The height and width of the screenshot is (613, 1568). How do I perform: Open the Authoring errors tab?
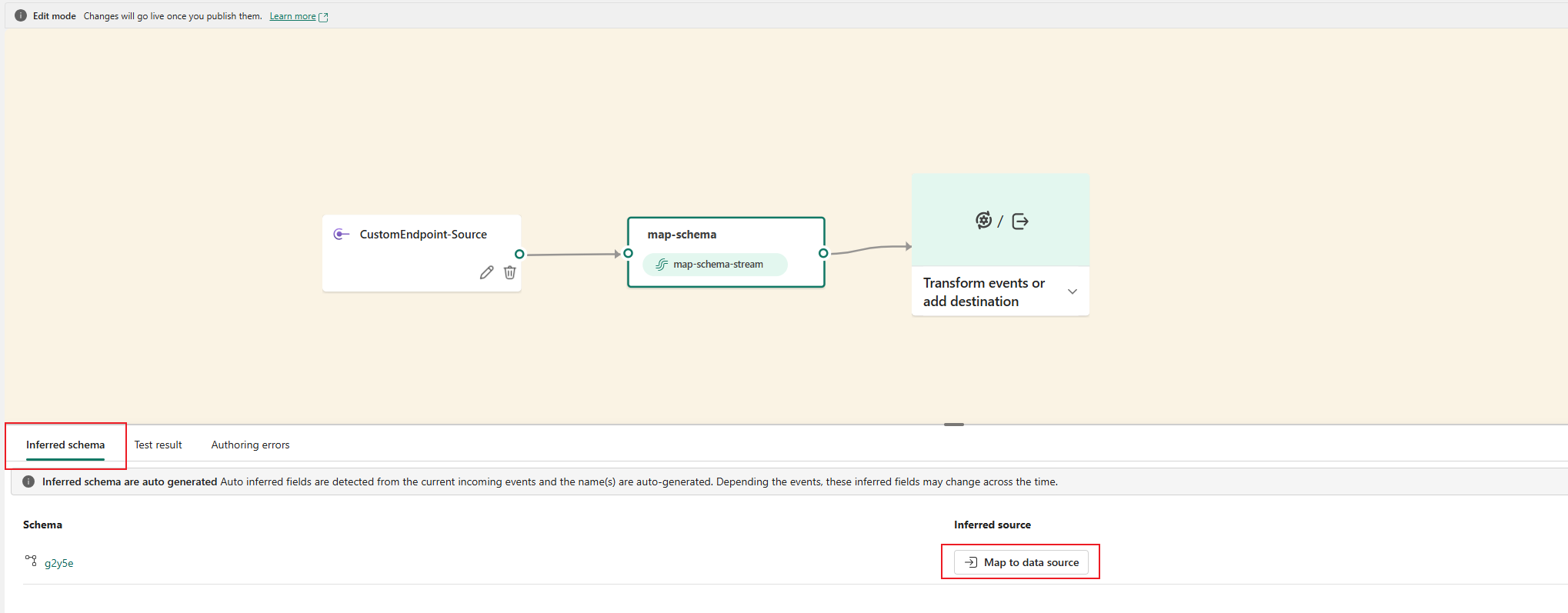(x=250, y=445)
